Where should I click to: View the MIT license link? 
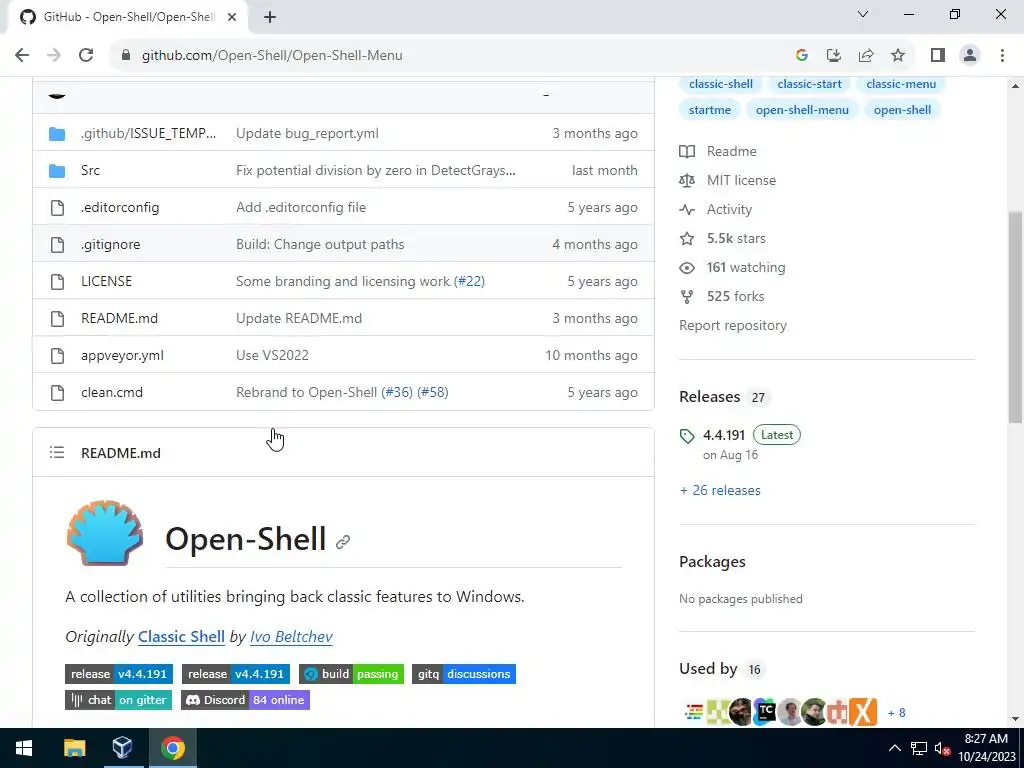click(x=728, y=180)
